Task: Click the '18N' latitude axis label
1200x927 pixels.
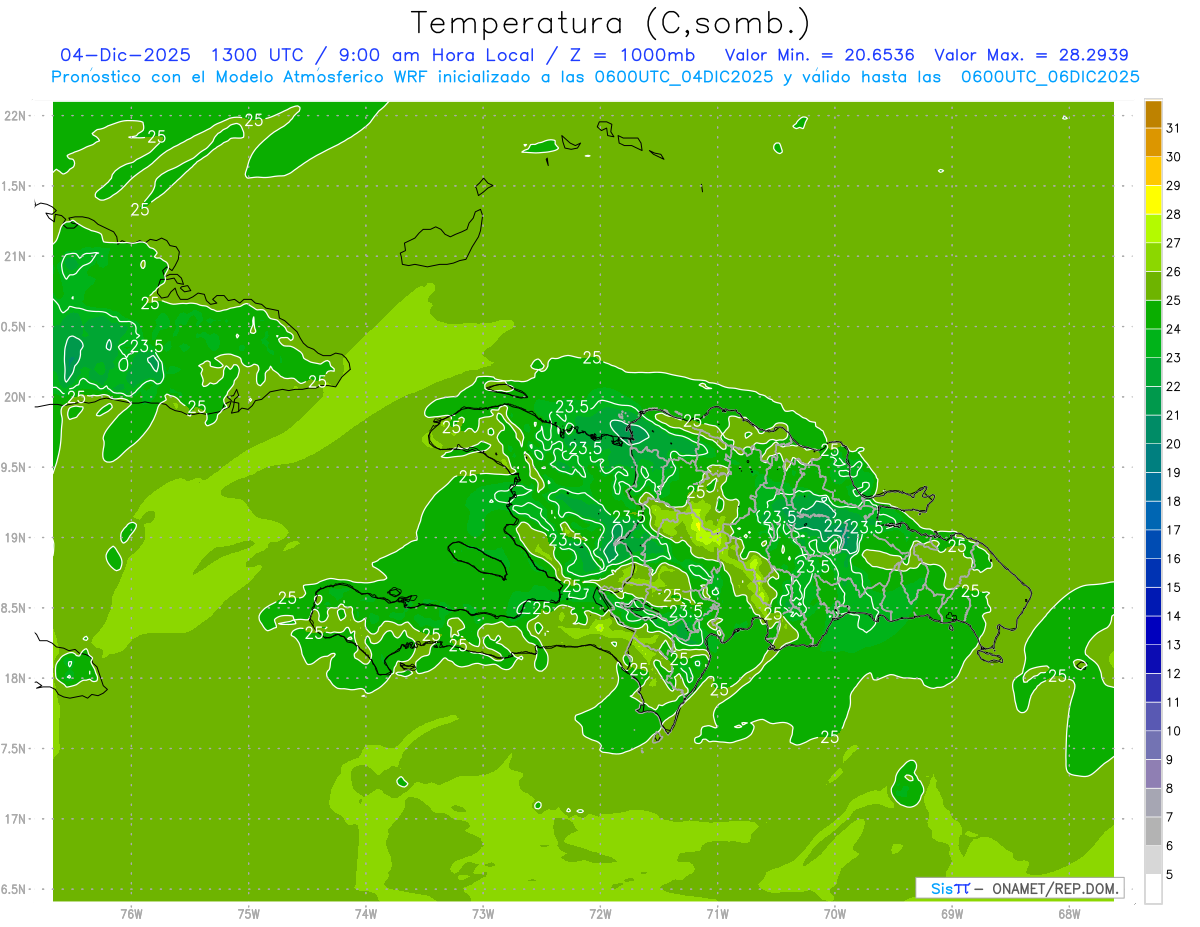Action: [17, 678]
